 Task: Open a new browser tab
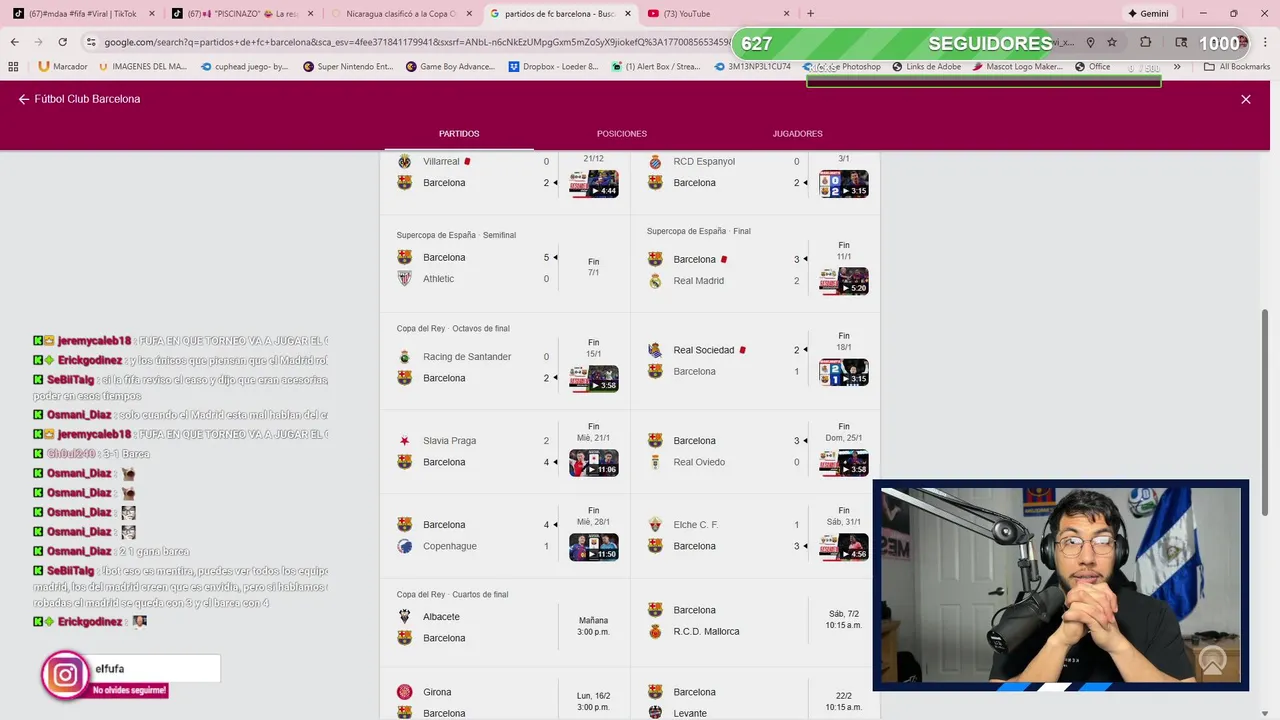point(810,13)
